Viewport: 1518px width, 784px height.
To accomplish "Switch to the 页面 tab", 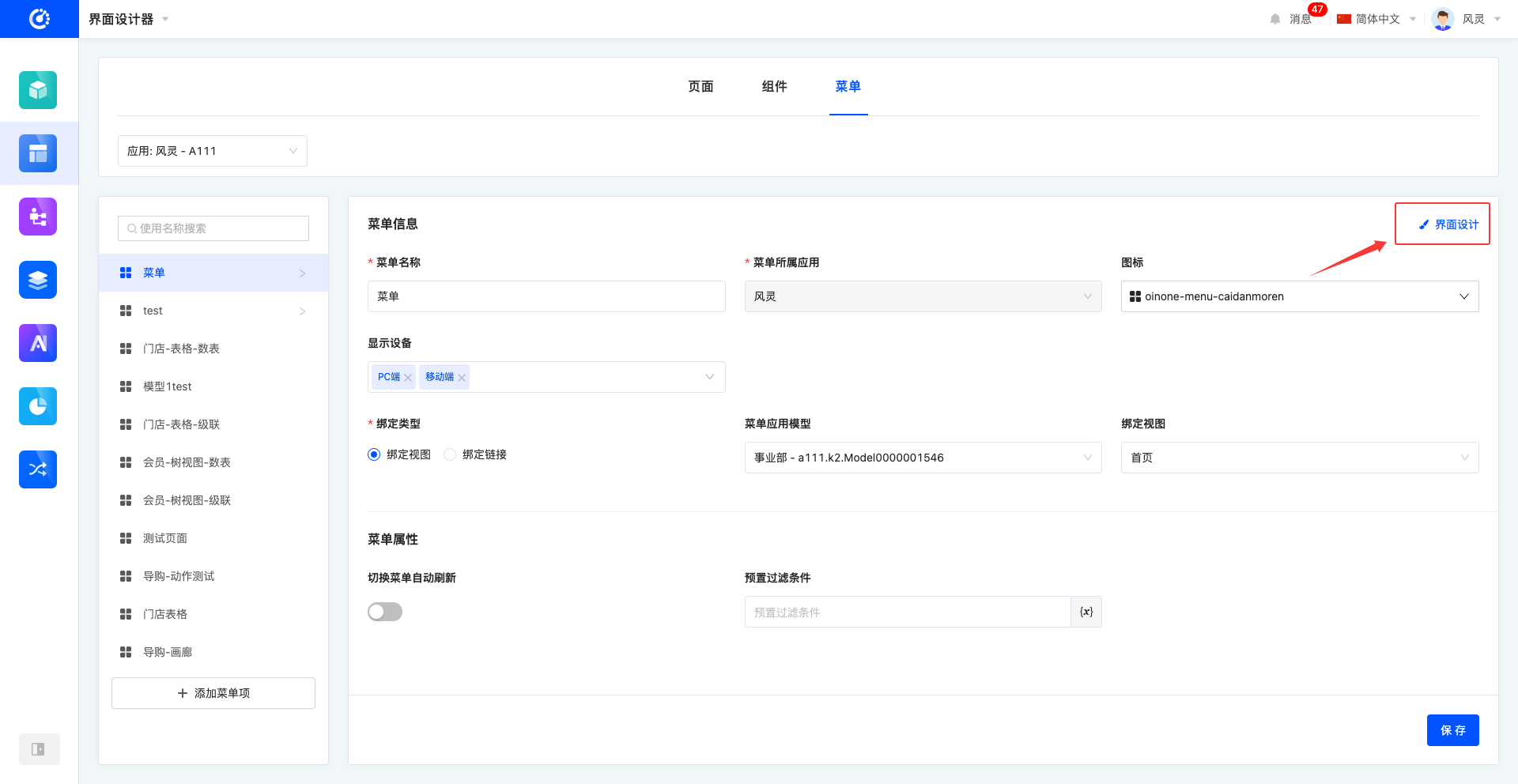I will click(700, 86).
